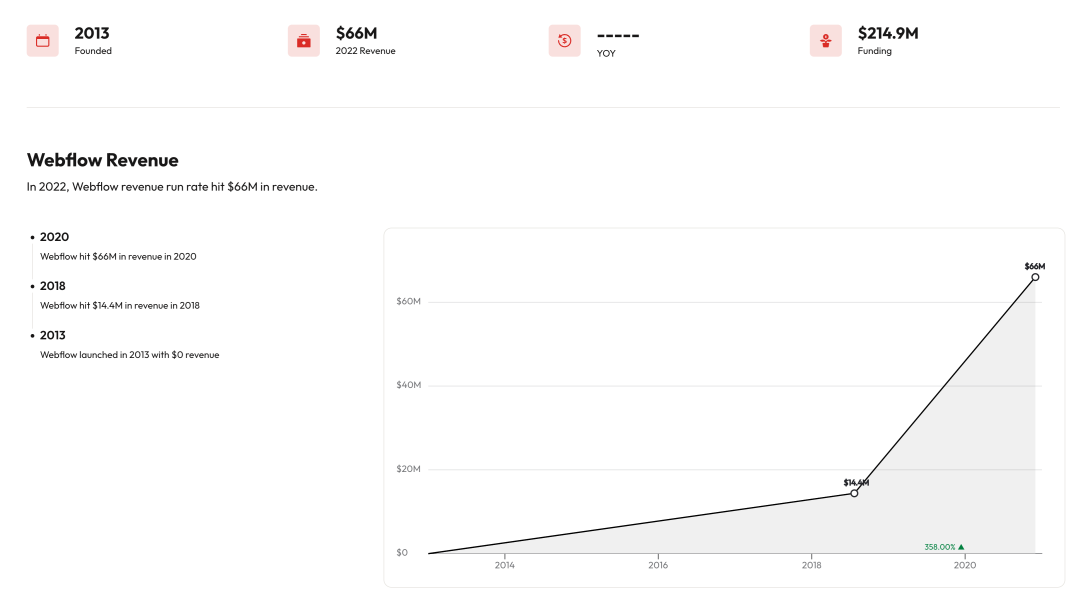Click the Webflow Revenue heading
The width and height of the screenshot is (1080, 600).
(103, 160)
